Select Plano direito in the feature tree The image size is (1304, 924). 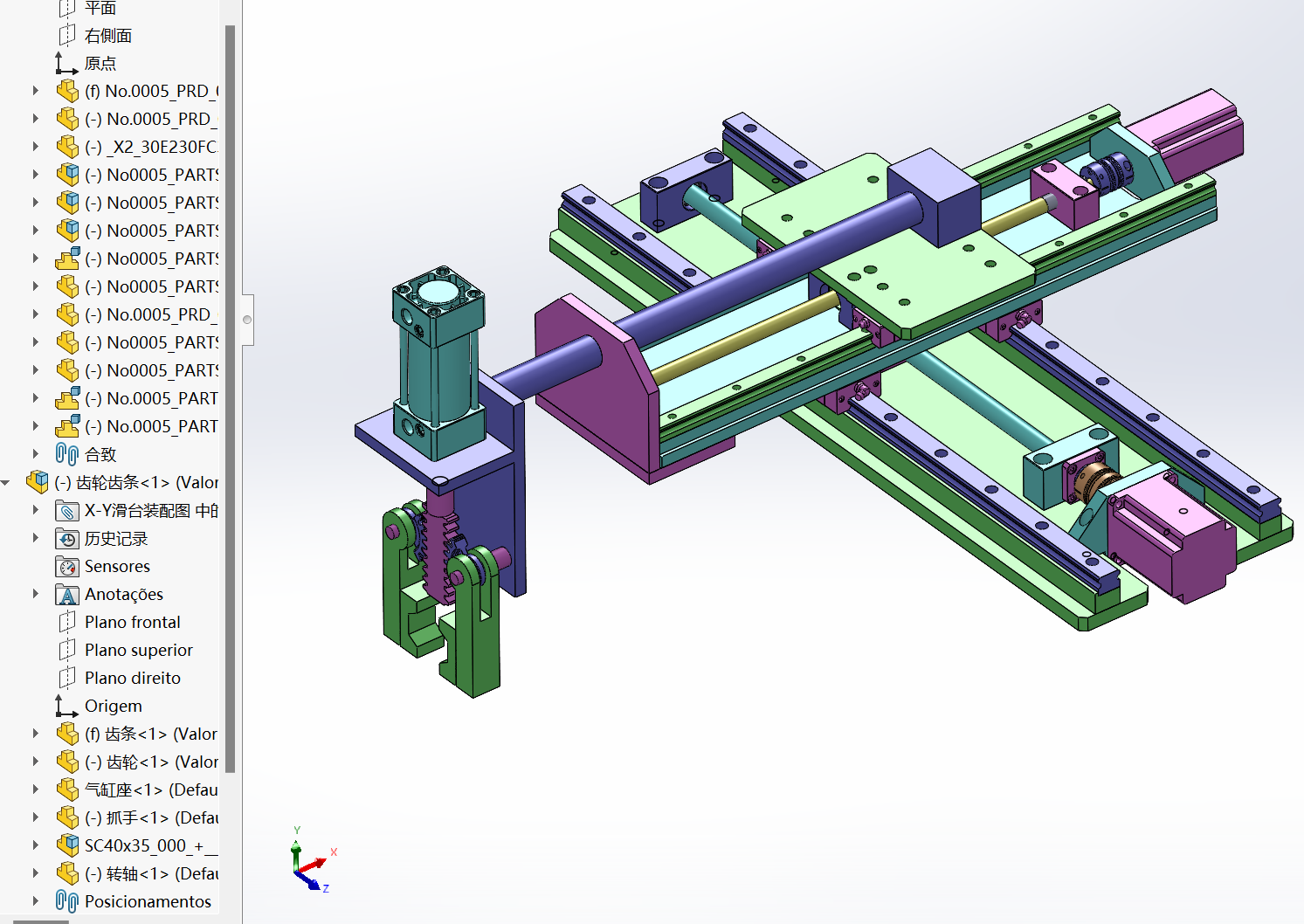pyautogui.click(x=132, y=679)
